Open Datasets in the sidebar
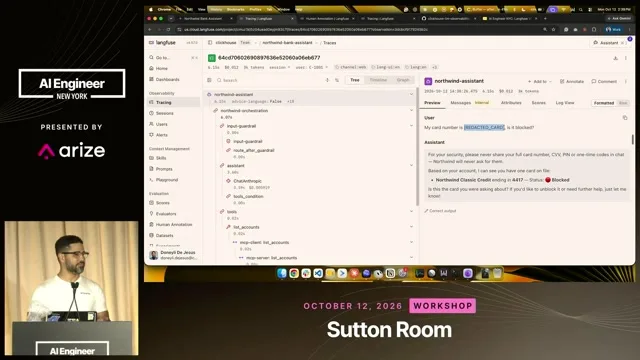Screen dimensions: 640x360 point(164,236)
